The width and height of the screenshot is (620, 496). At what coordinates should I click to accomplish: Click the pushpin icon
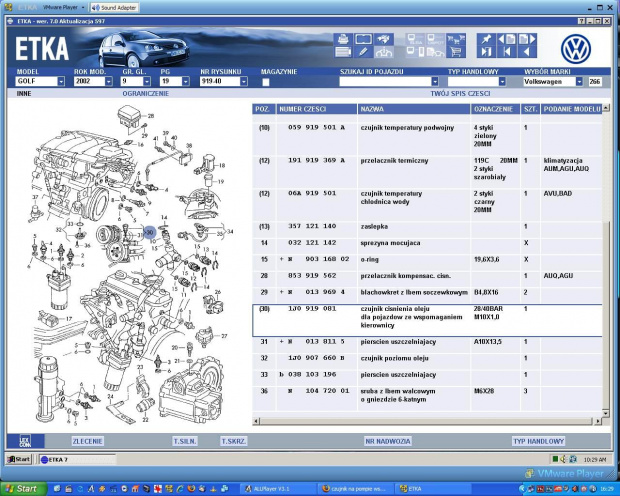[x=486, y=39]
